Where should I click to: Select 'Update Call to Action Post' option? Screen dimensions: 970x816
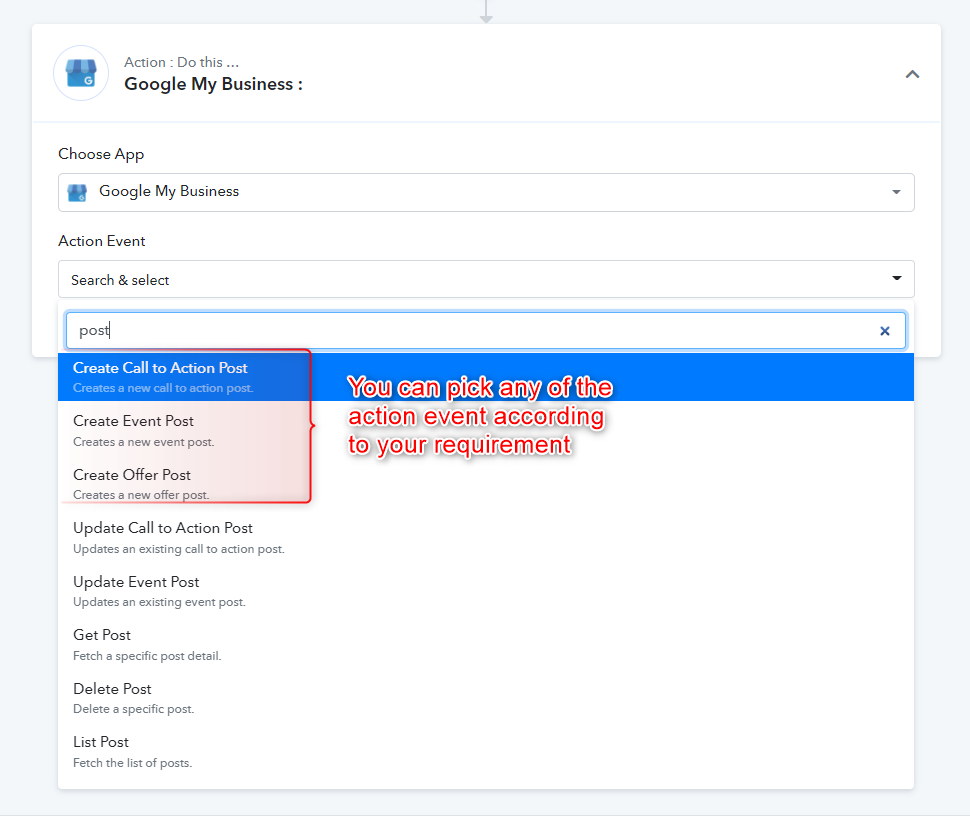[x=486, y=538]
